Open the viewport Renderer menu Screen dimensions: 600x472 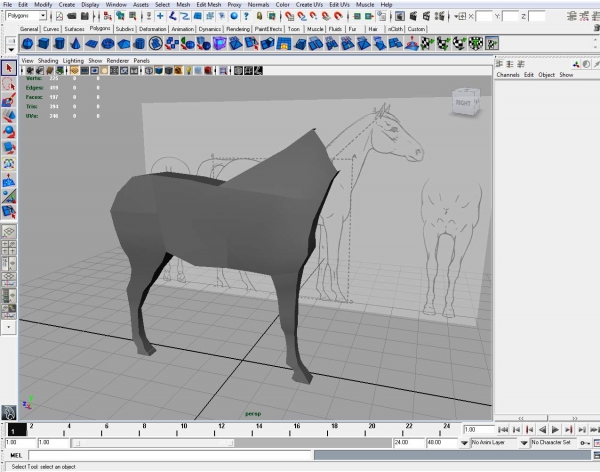117,60
